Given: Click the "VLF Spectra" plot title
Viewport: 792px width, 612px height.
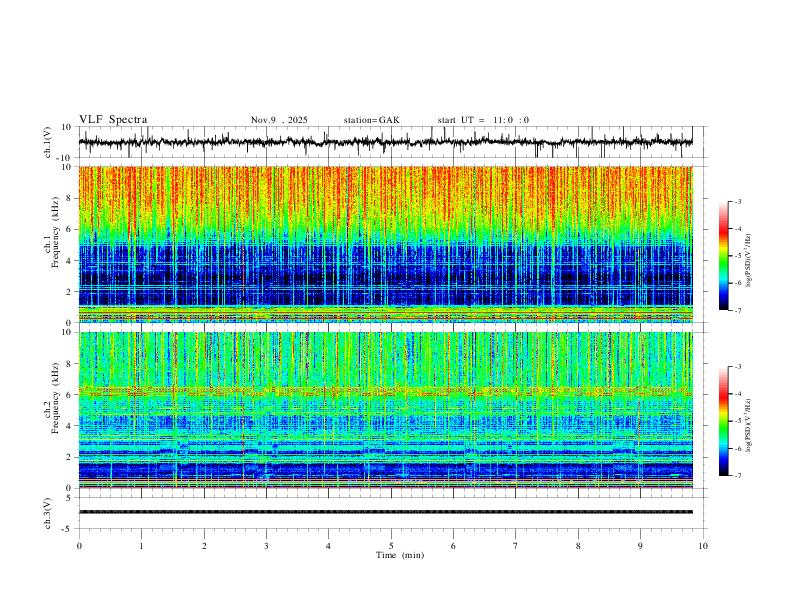Looking at the screenshot, I should pos(113,120).
